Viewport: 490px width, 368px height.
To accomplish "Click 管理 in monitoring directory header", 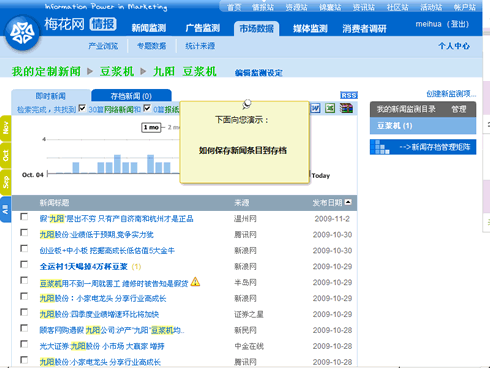I will click(459, 109).
